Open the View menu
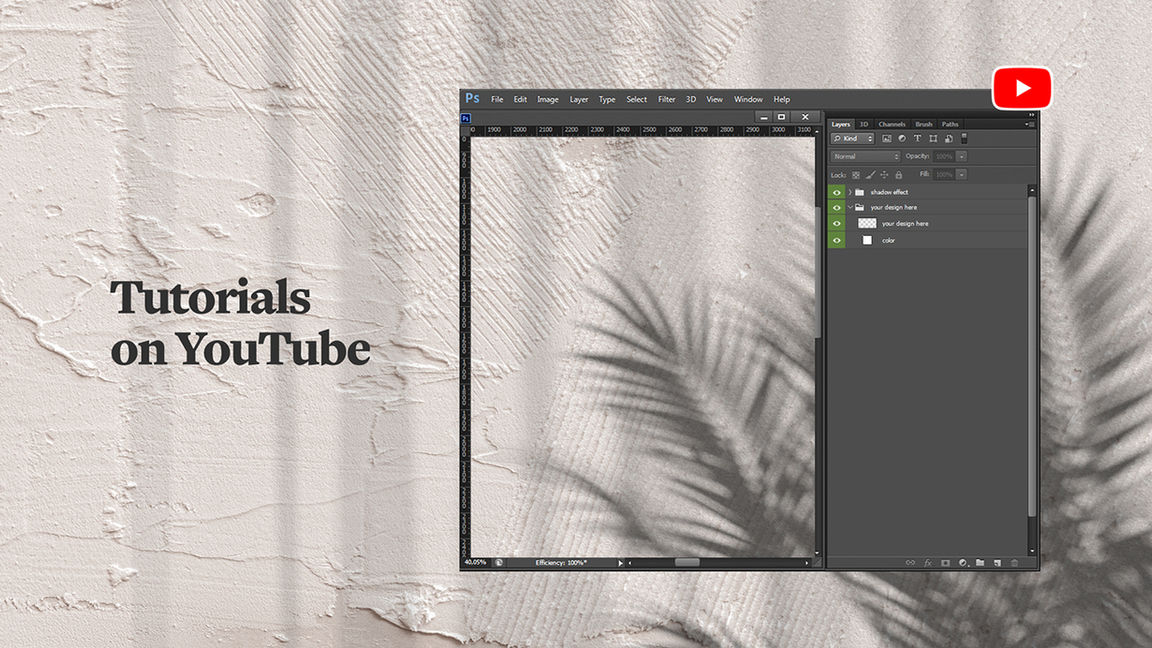Viewport: 1152px width, 648px height. [x=714, y=99]
